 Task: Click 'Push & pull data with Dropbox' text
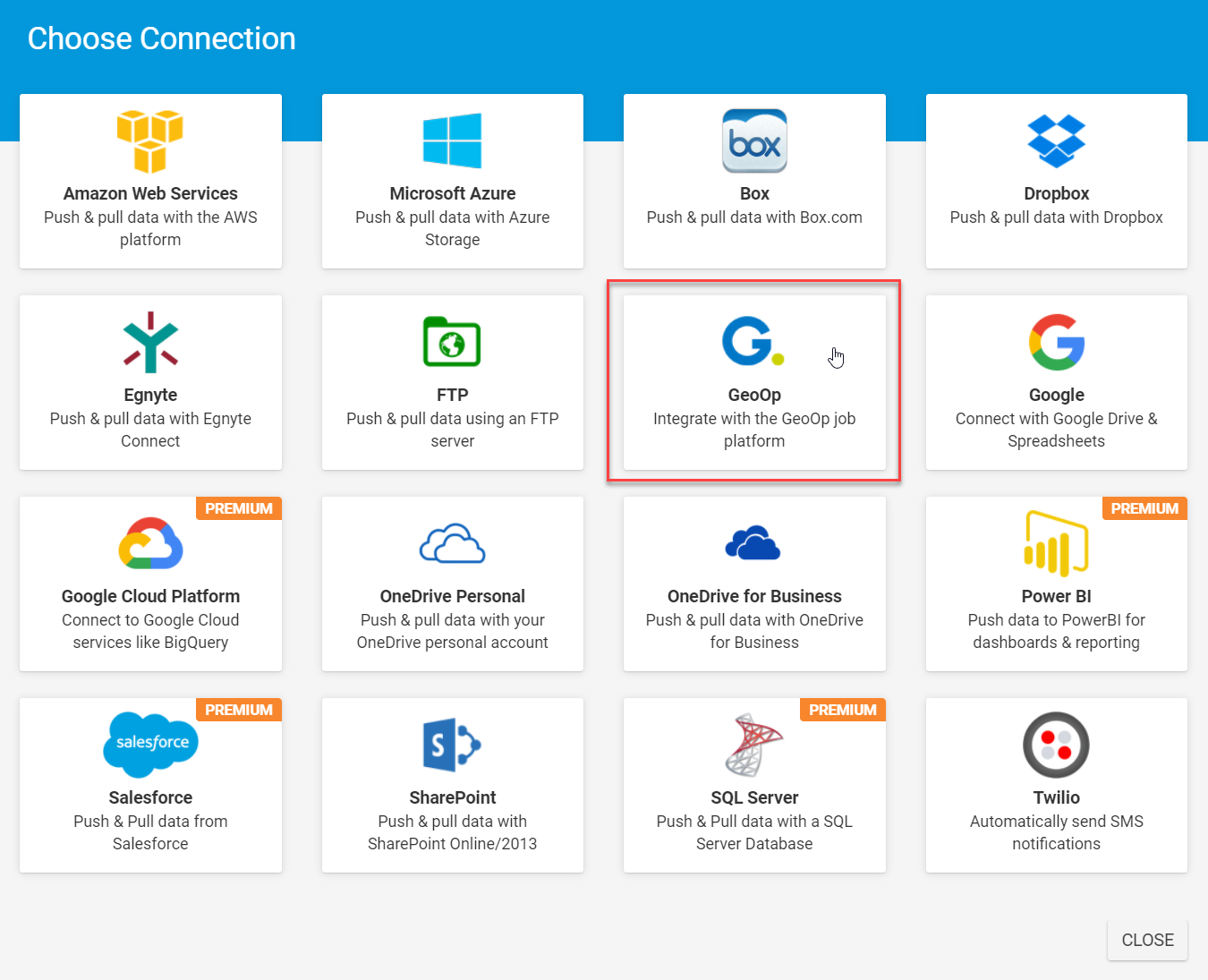[1057, 217]
